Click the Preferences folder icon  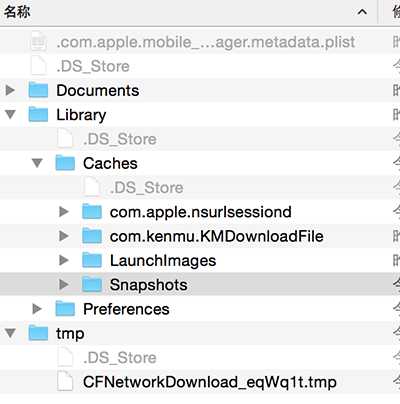pos(65,309)
